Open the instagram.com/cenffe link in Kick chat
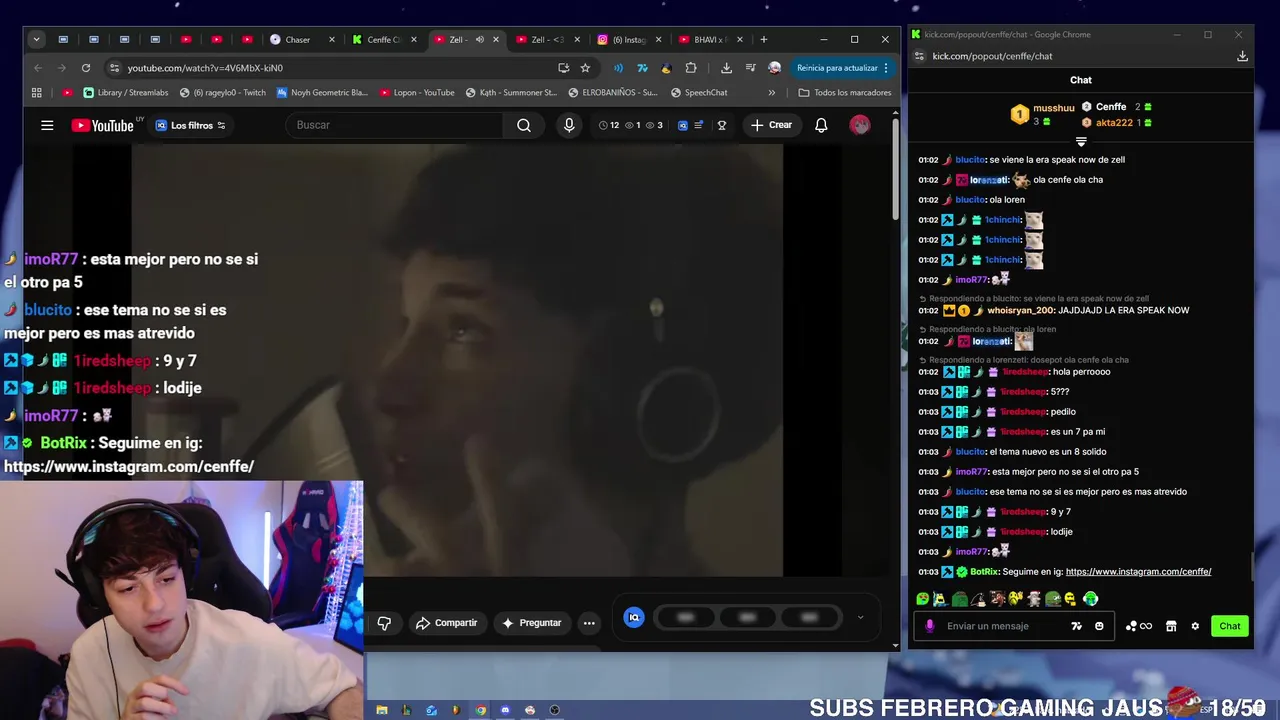This screenshot has width=1280, height=720. tap(1138, 572)
